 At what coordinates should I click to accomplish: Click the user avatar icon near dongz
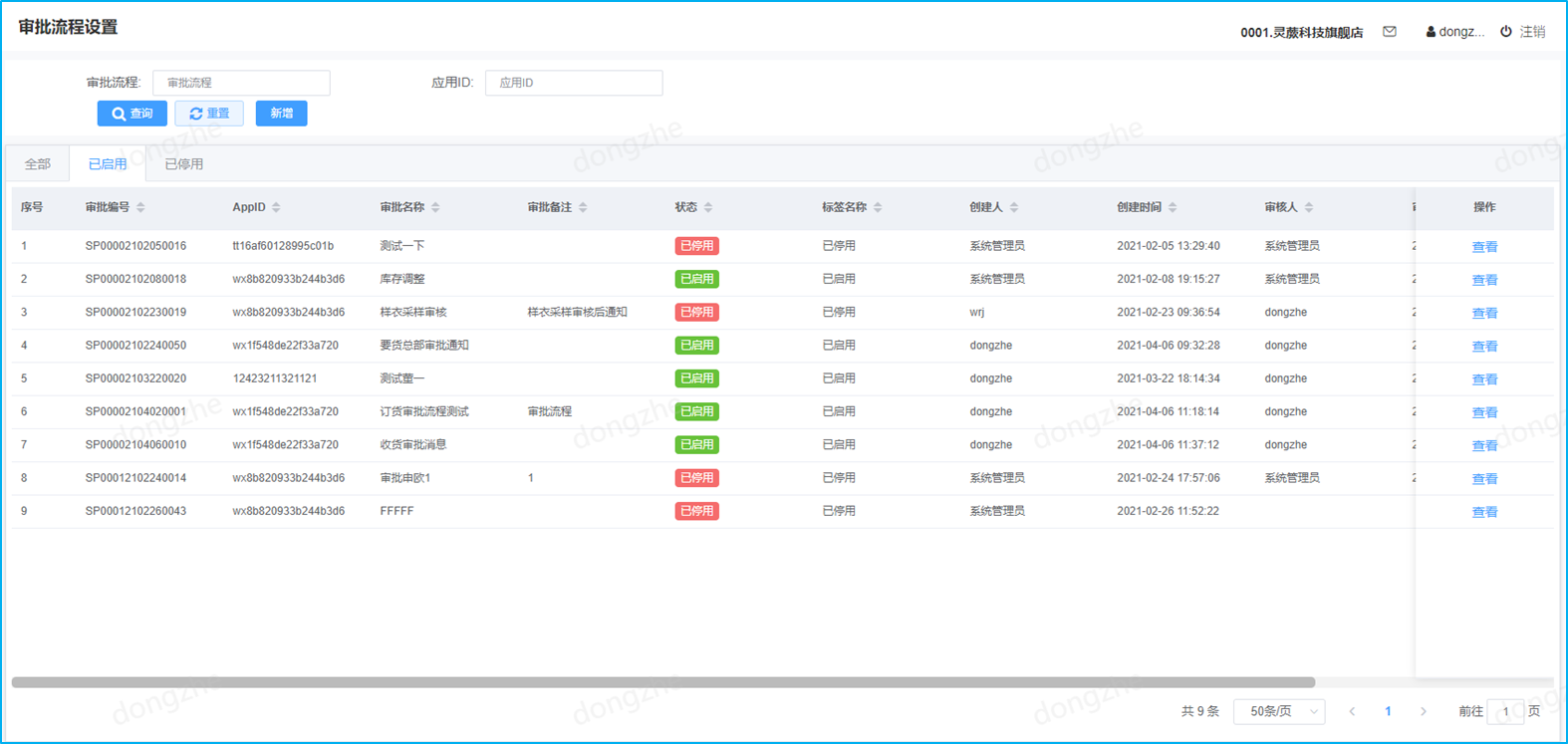pyautogui.click(x=1431, y=32)
